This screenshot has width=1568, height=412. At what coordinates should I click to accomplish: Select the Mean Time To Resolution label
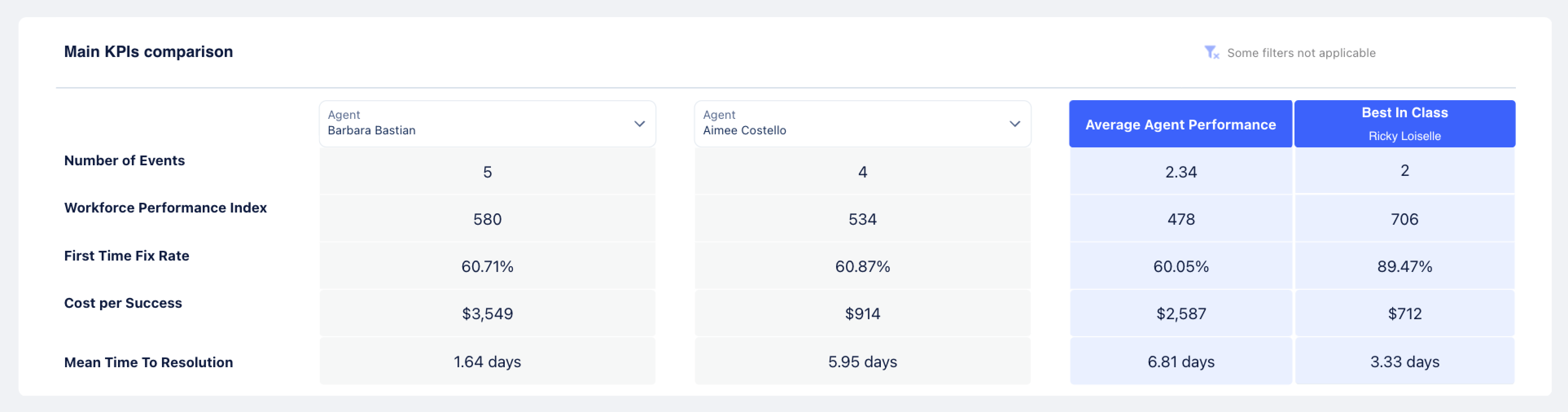[x=148, y=362]
